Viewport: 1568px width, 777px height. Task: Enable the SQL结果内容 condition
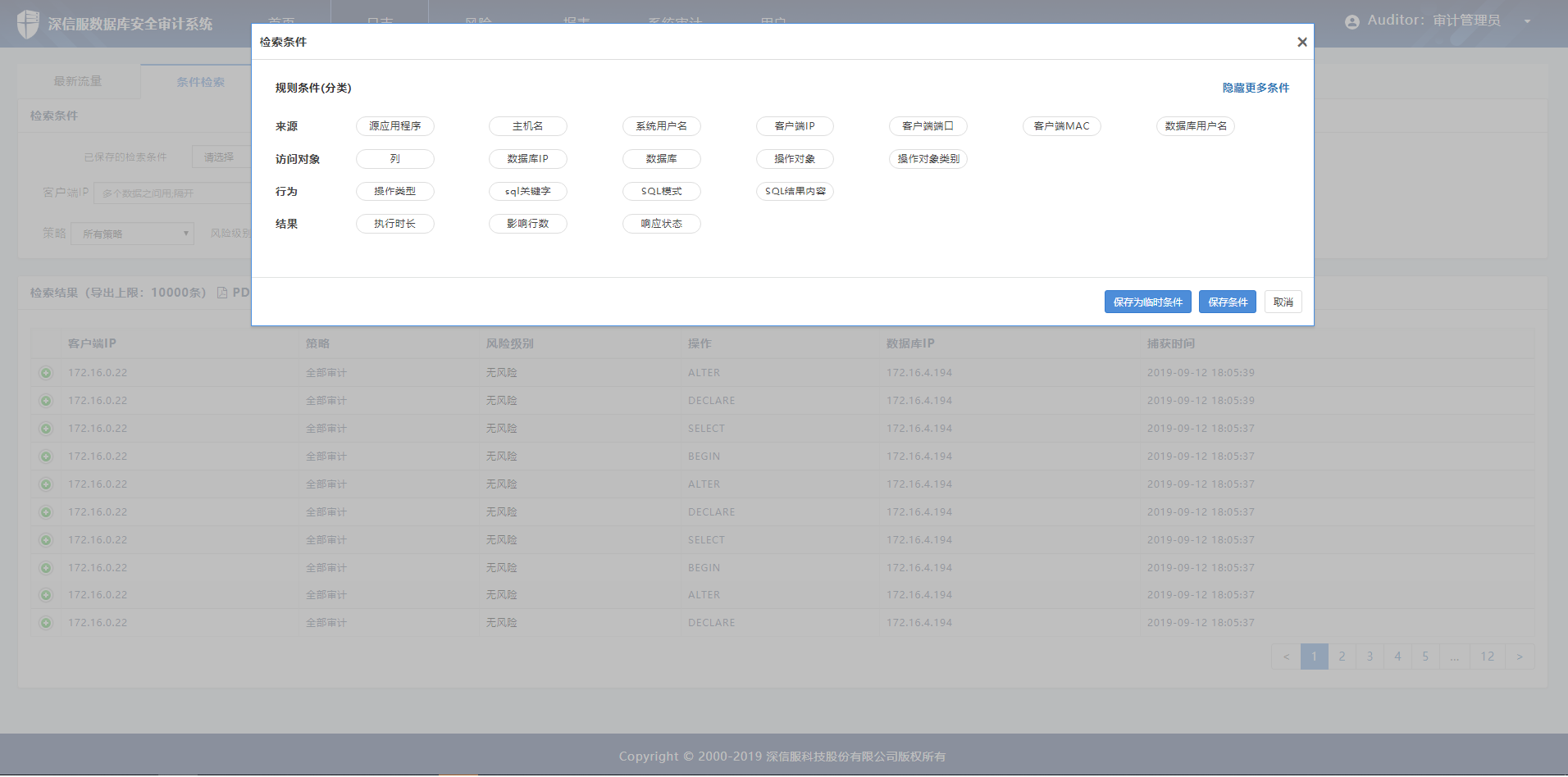tap(795, 192)
